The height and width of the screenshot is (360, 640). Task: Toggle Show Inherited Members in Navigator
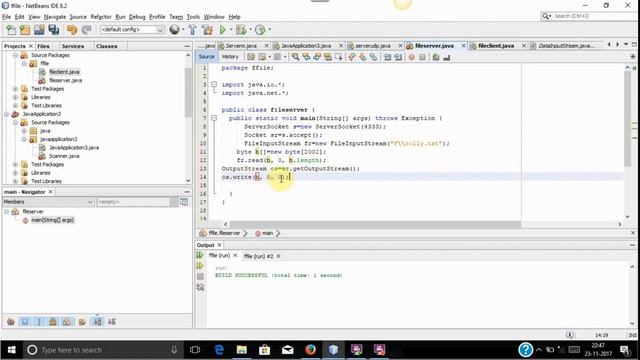(x=11, y=322)
